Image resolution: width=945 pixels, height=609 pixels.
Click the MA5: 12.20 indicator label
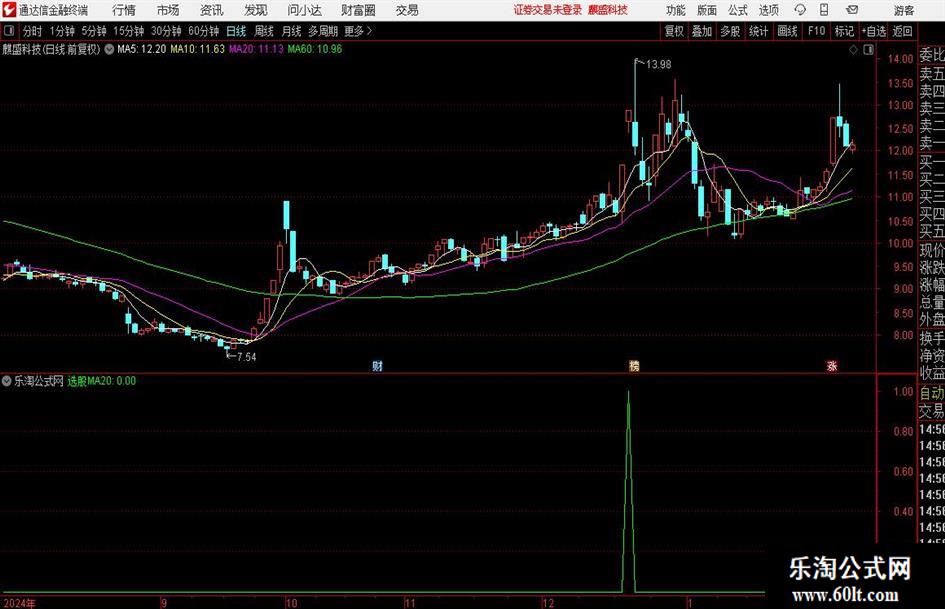pos(142,49)
